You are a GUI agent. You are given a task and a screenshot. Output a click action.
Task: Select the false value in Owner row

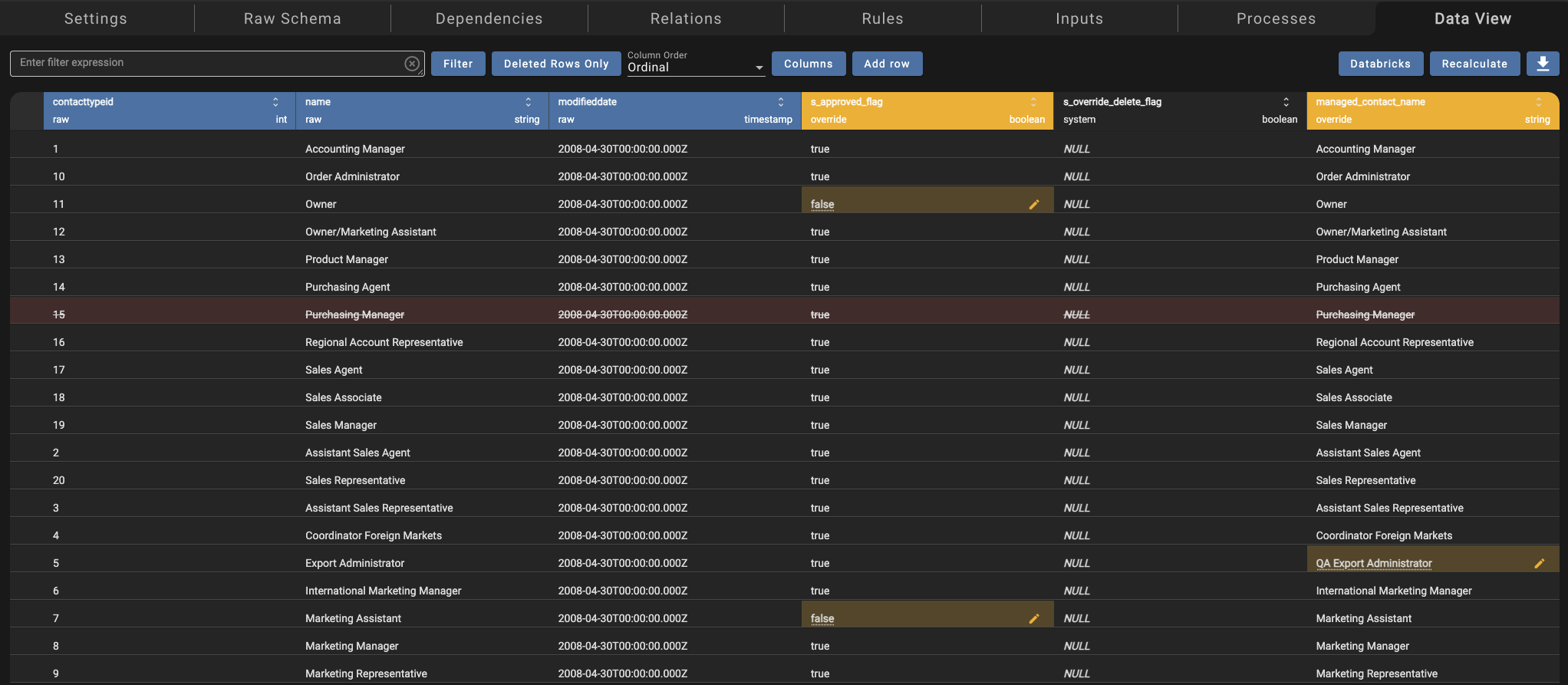(x=822, y=204)
